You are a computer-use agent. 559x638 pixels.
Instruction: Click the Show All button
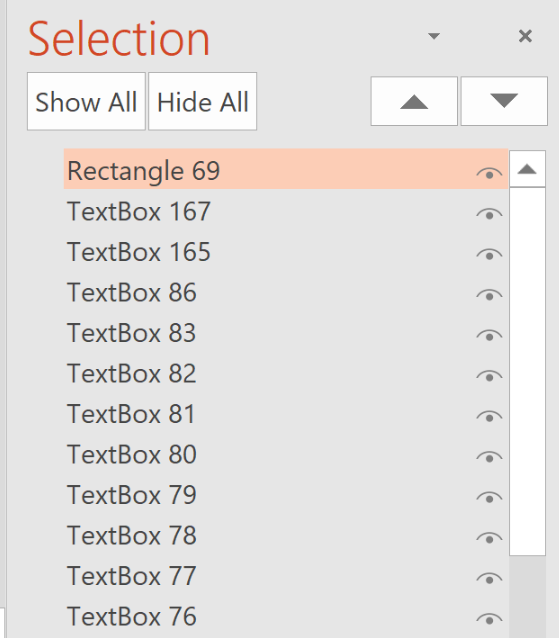point(86,101)
